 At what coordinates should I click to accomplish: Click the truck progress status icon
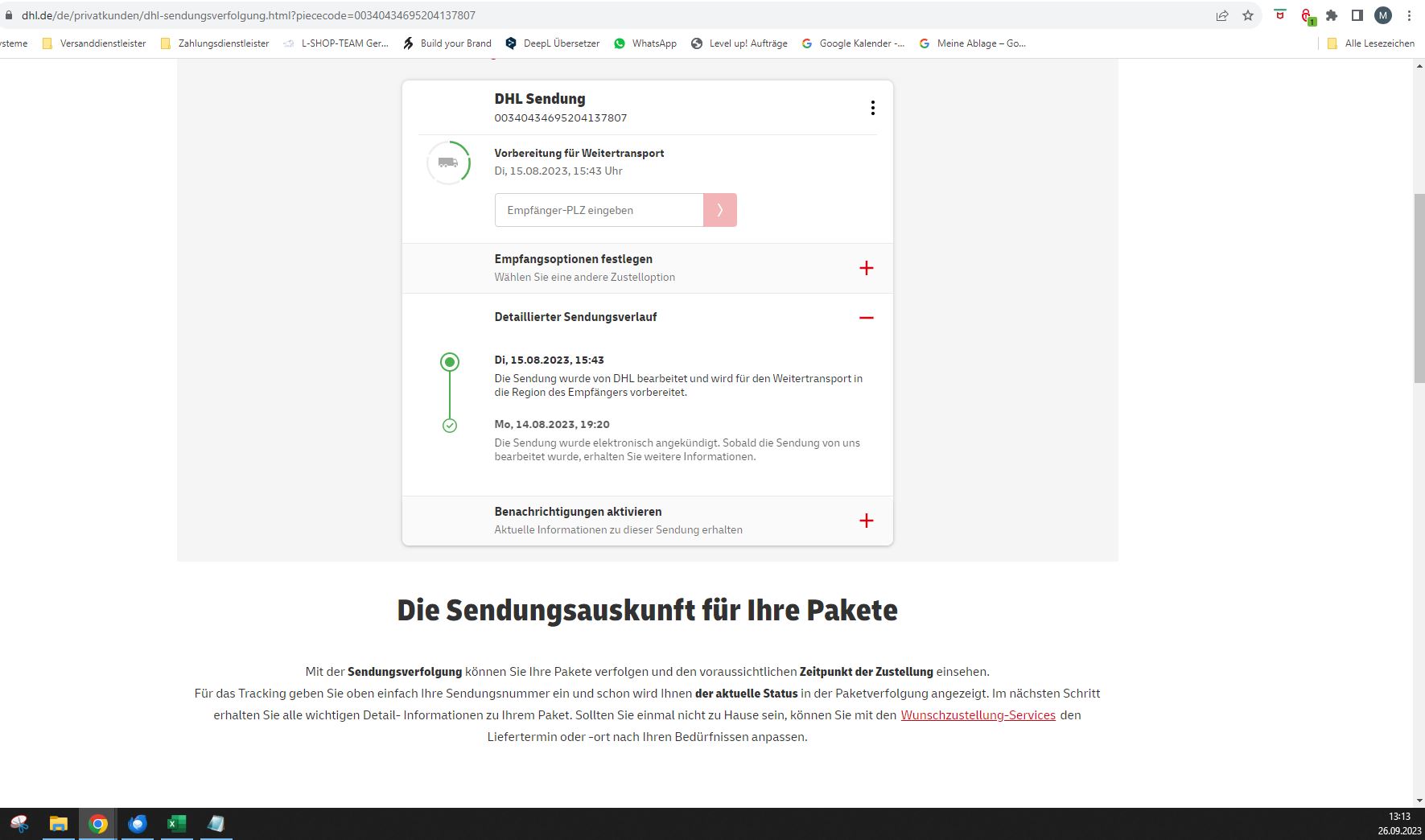(x=448, y=163)
